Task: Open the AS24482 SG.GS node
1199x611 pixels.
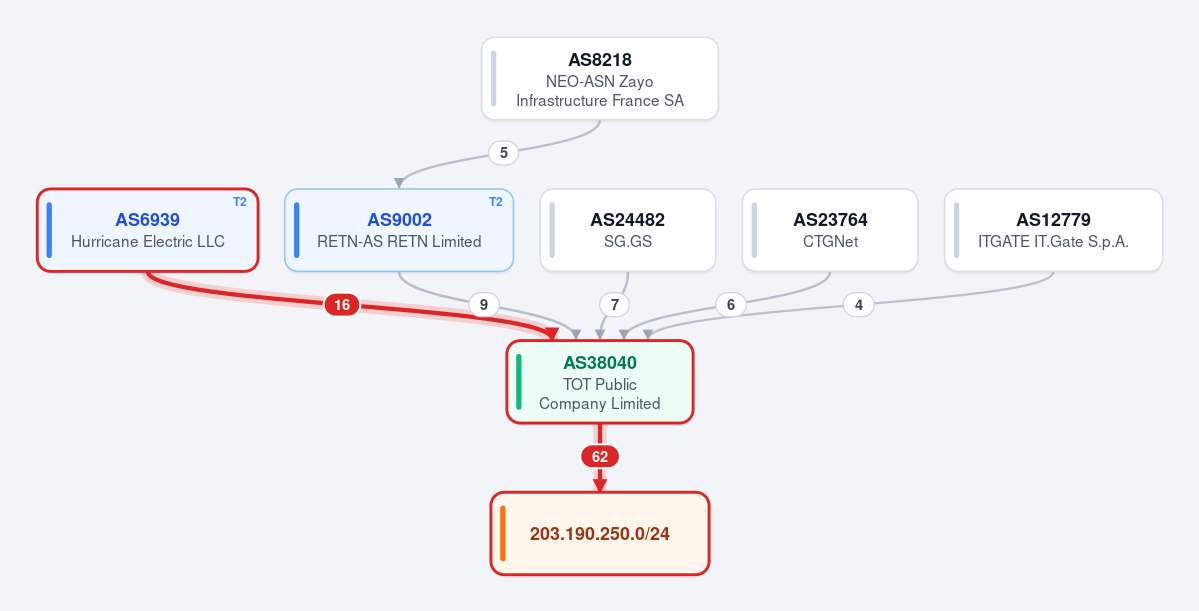Action: pyautogui.click(x=628, y=230)
